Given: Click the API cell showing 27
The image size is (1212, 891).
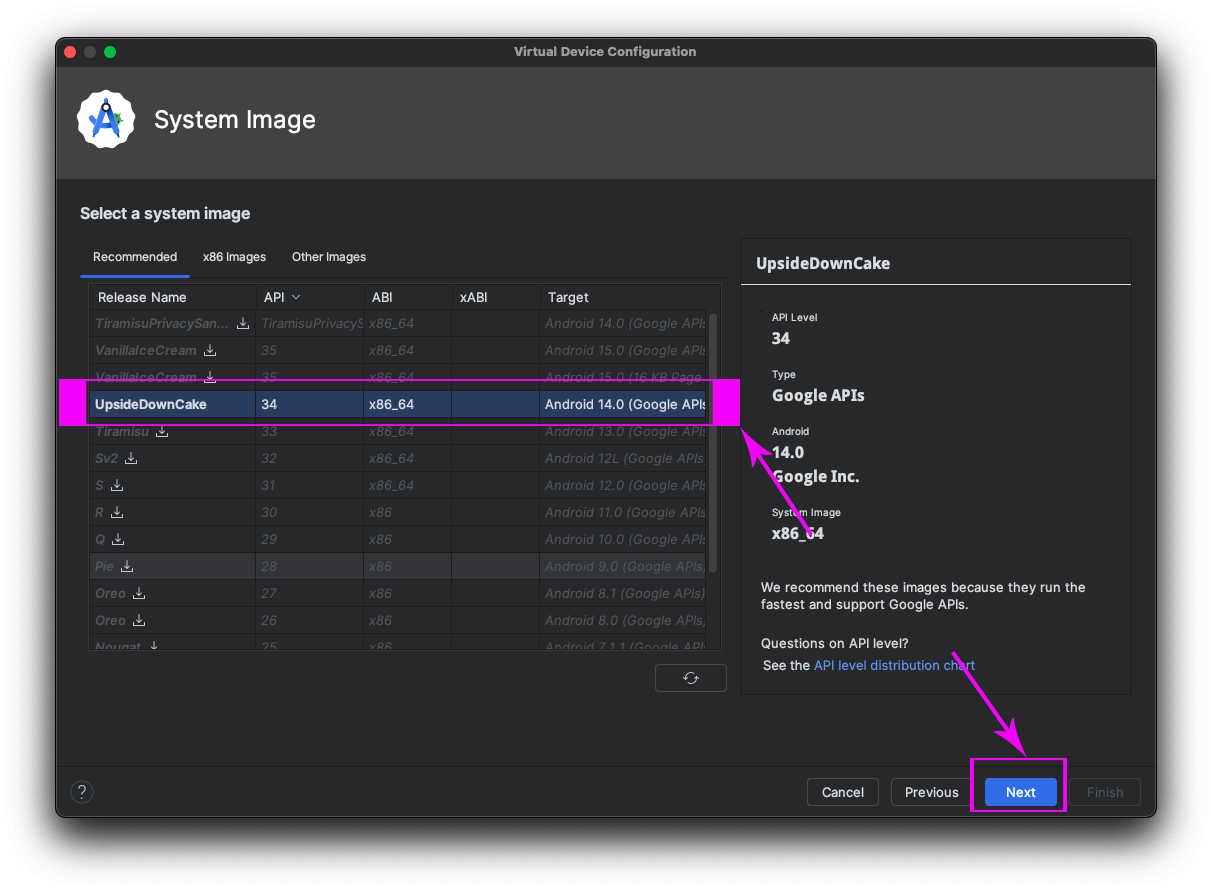Looking at the screenshot, I should (310, 594).
